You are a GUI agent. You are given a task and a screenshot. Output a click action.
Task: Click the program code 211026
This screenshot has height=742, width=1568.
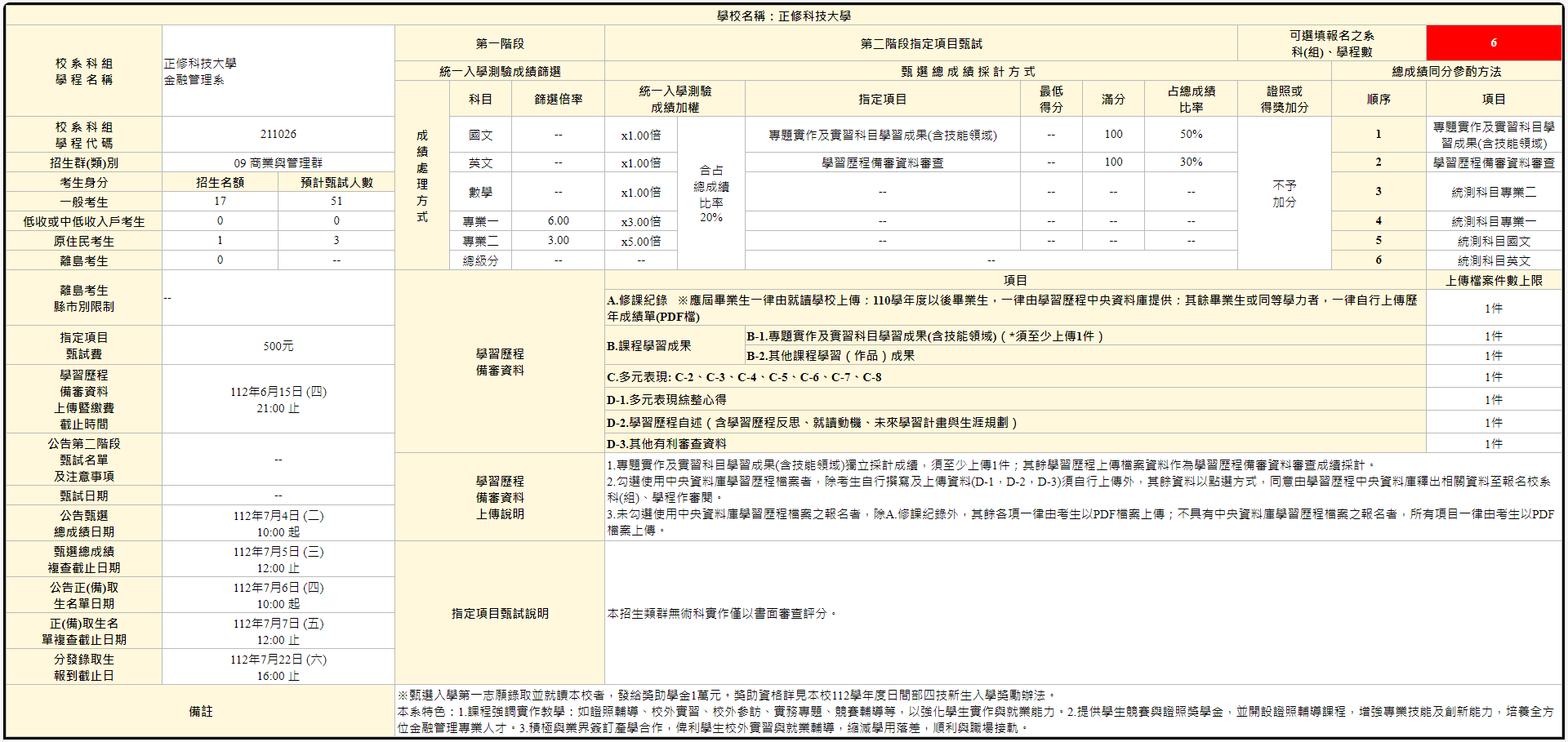pos(278,134)
